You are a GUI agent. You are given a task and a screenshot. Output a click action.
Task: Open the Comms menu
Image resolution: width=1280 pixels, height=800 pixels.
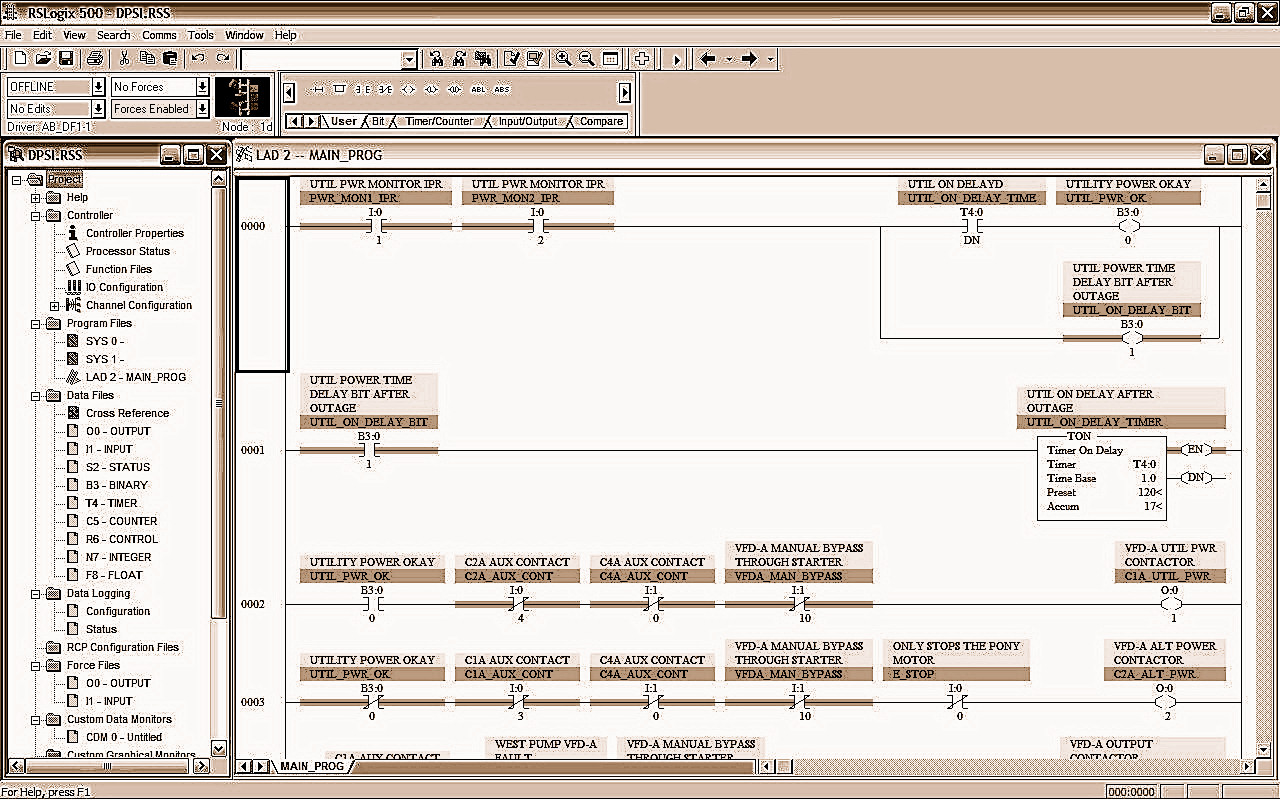(159, 35)
